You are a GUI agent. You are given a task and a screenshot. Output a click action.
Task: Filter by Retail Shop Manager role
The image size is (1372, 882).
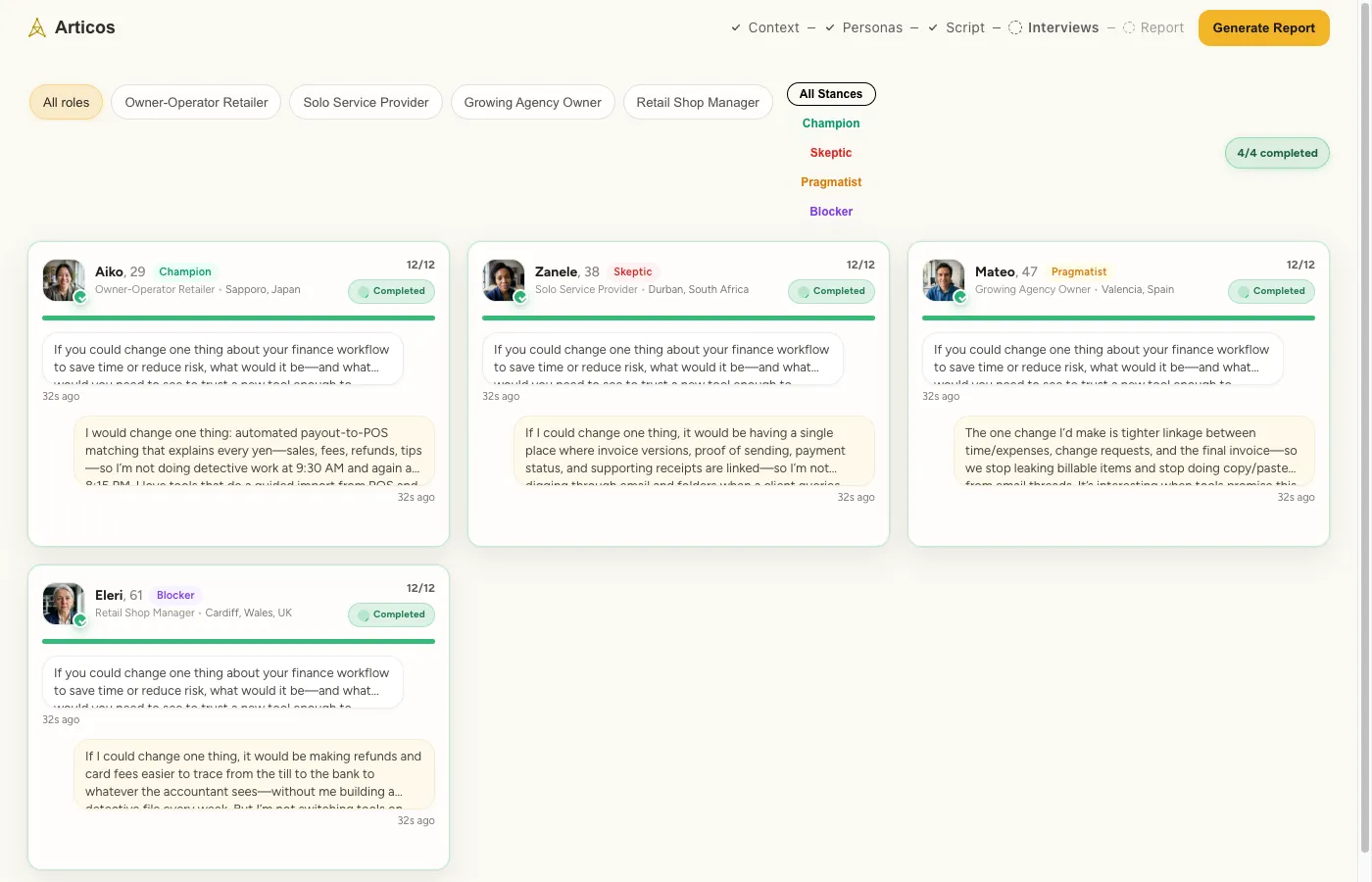(698, 102)
